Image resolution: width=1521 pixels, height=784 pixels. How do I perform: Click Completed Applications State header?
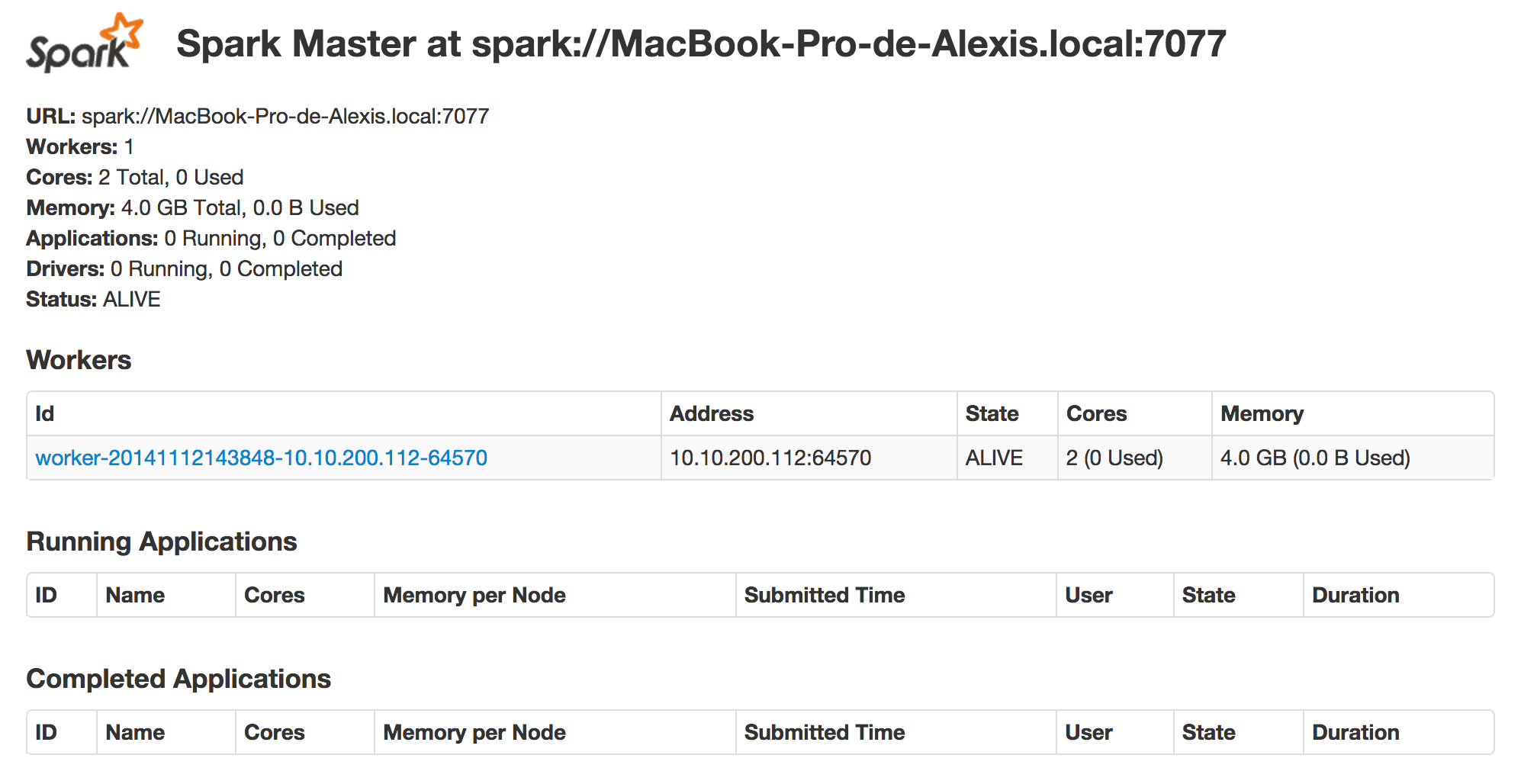pyautogui.click(x=1208, y=732)
